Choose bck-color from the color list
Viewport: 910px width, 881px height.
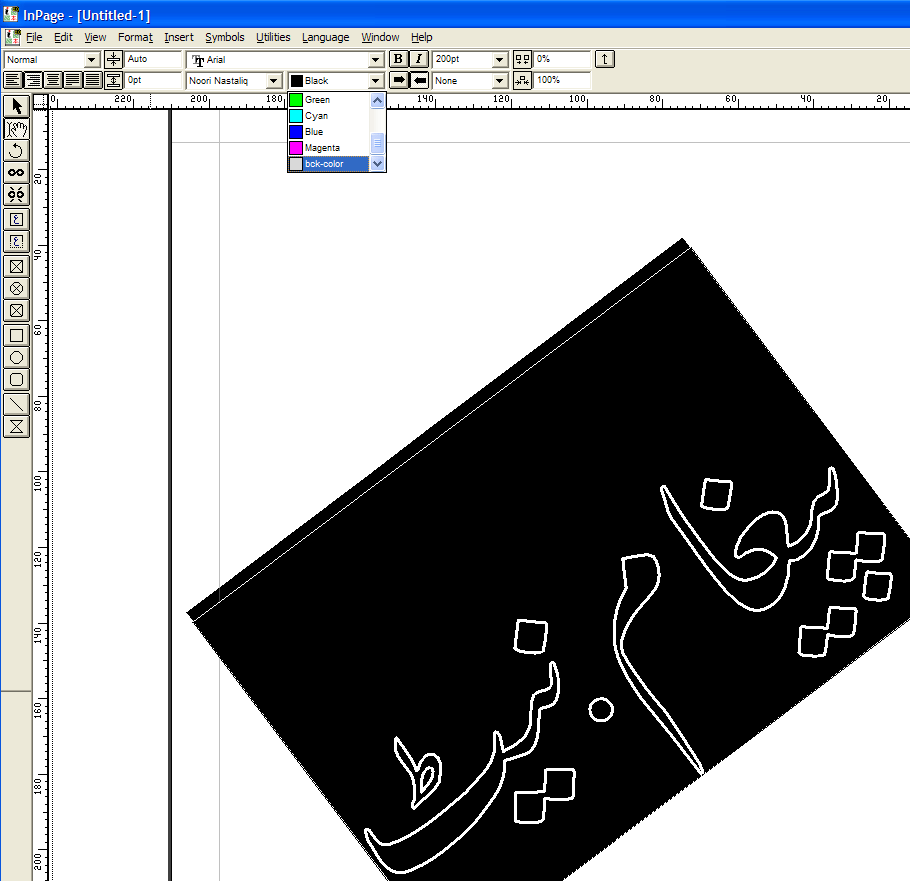(x=324, y=164)
